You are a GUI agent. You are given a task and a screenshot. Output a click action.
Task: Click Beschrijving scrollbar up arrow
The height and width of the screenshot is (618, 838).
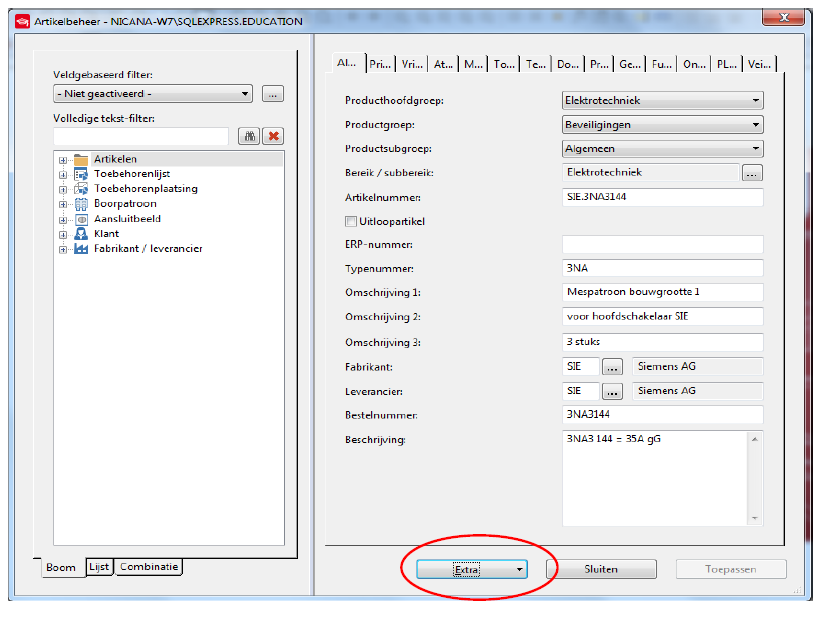click(x=755, y=439)
